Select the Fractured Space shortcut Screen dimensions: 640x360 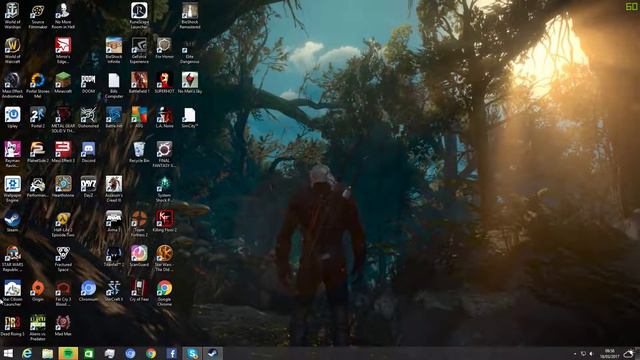tap(63, 259)
